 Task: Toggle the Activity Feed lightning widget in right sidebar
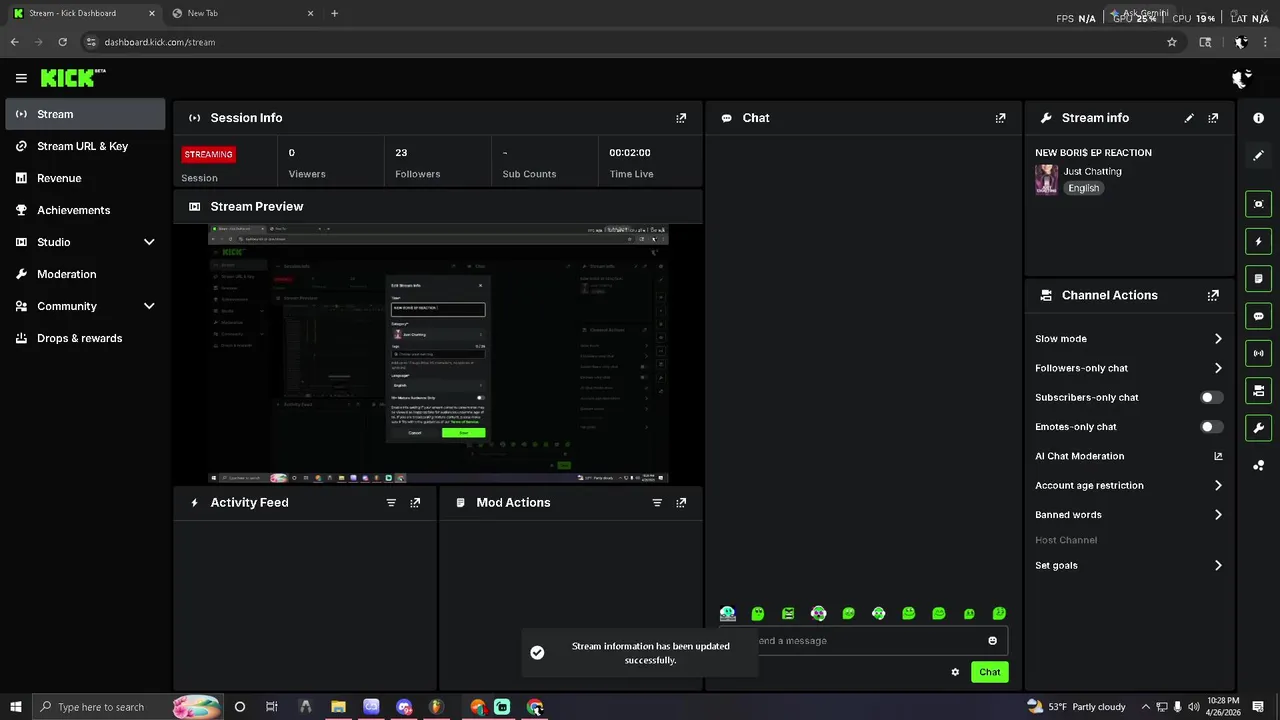pos(1258,241)
